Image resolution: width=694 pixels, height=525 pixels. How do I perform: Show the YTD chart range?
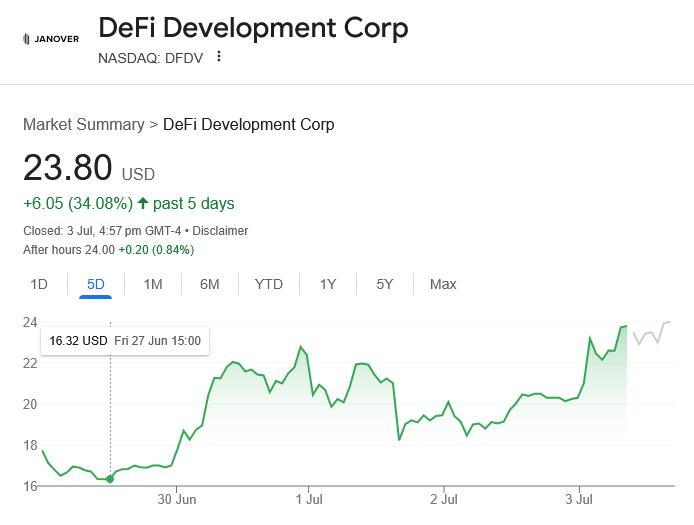click(268, 284)
